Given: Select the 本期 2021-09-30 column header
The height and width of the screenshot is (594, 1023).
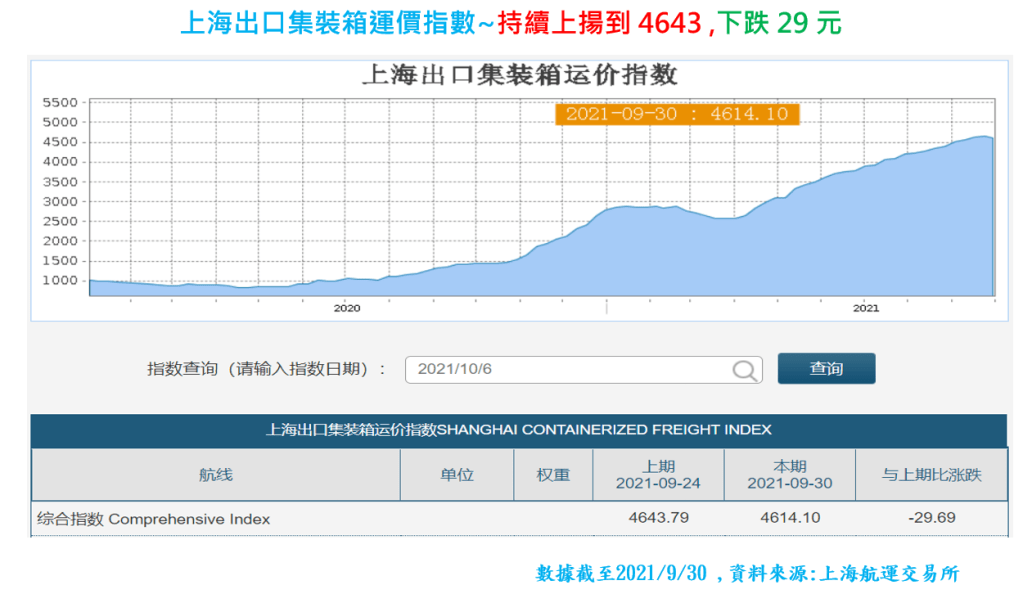Looking at the screenshot, I should [x=789, y=475].
